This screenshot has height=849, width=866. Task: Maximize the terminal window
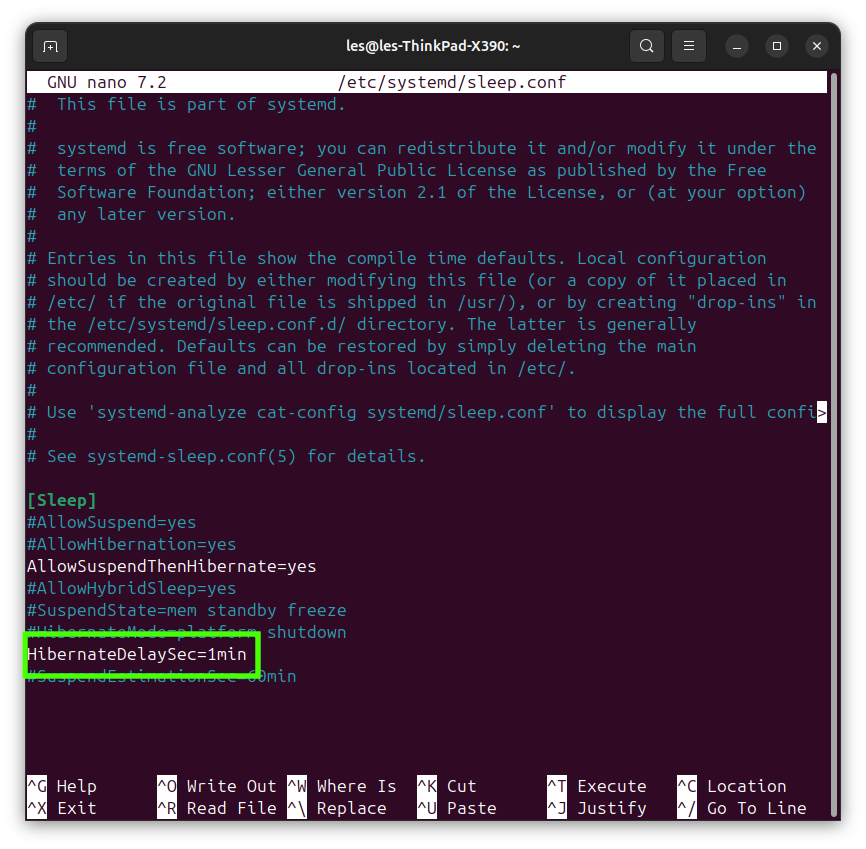tap(776, 46)
